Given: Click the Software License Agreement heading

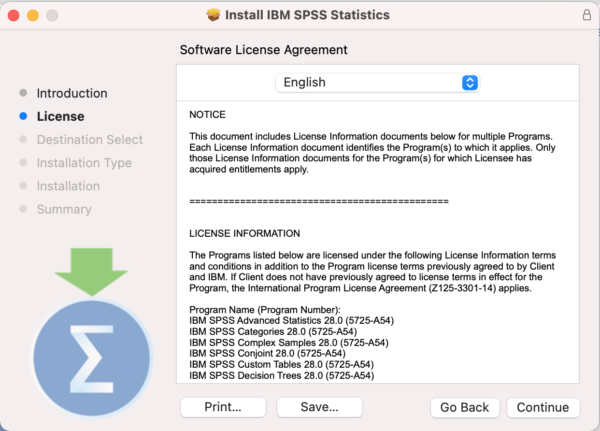Looking at the screenshot, I should (264, 50).
